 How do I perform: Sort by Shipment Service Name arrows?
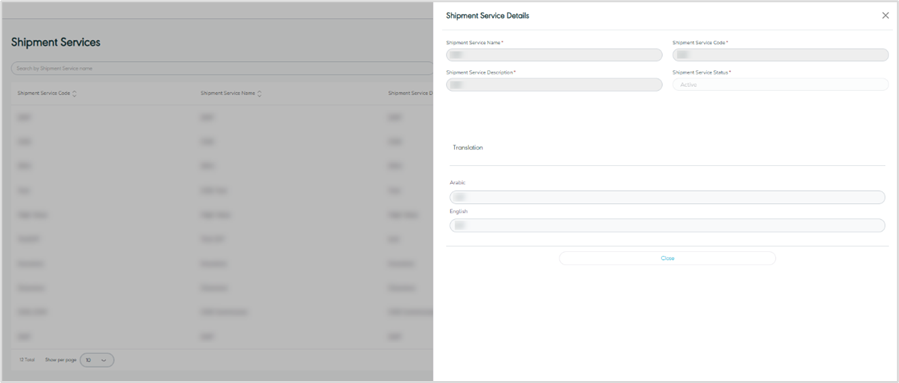[x=260, y=93]
